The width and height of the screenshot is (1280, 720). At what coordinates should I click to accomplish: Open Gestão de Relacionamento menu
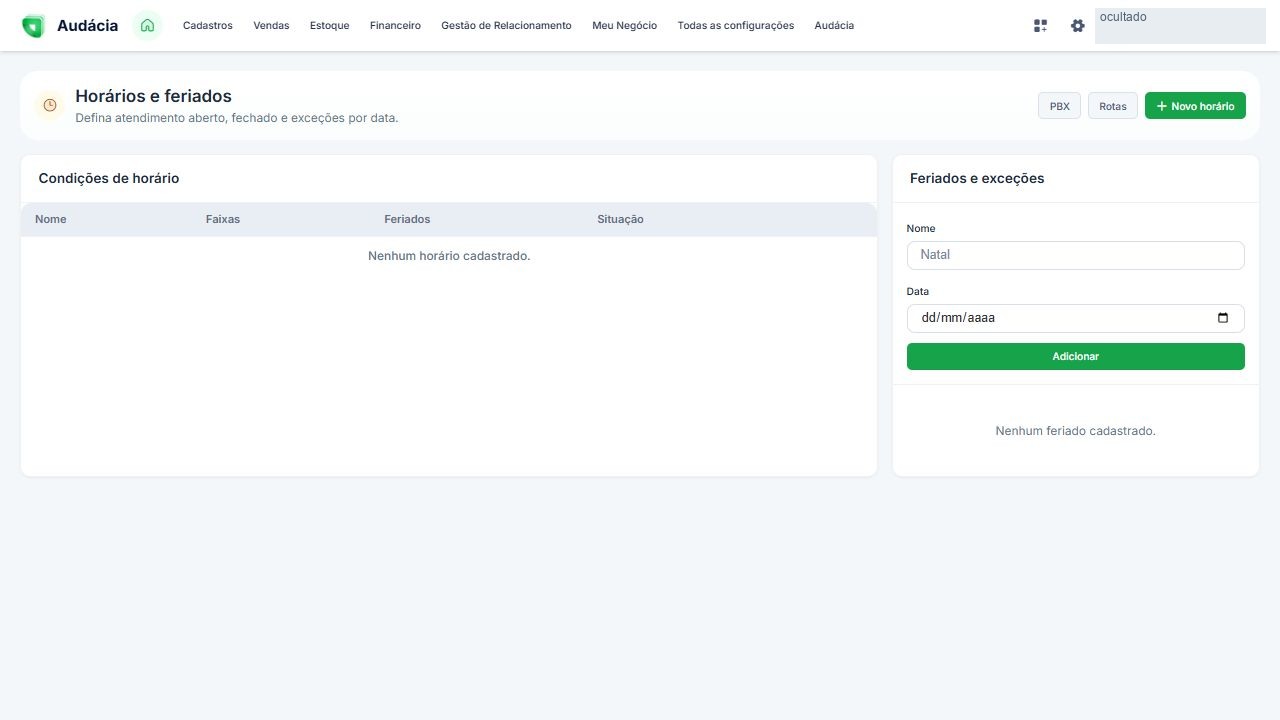(x=506, y=26)
